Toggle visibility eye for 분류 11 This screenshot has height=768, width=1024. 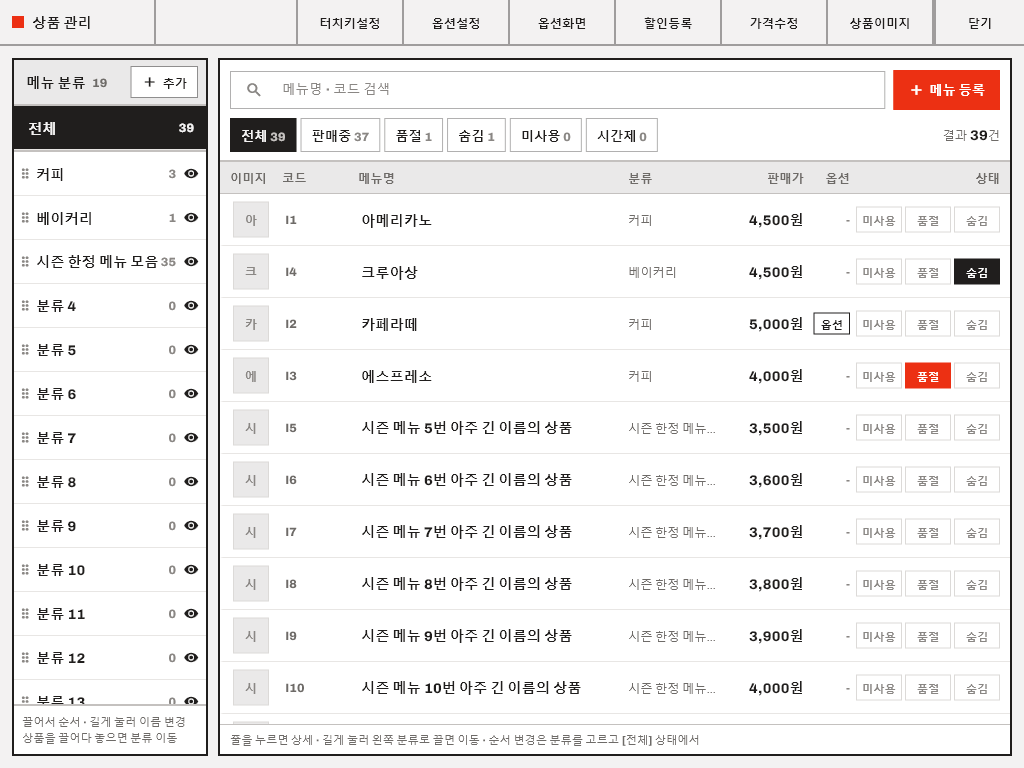click(x=191, y=614)
